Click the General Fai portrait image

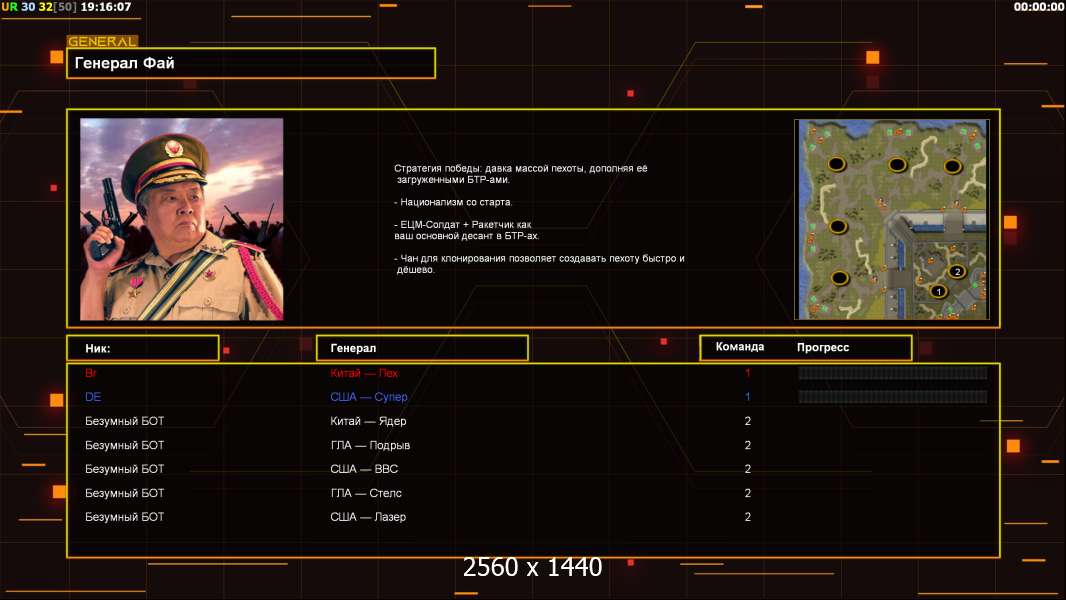(x=182, y=219)
